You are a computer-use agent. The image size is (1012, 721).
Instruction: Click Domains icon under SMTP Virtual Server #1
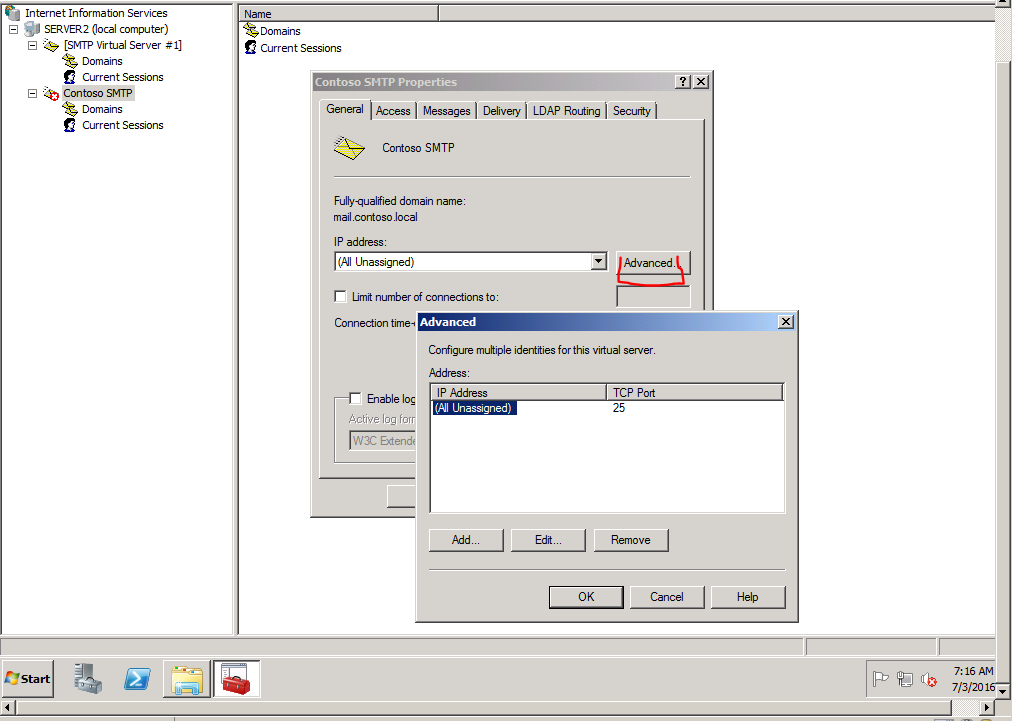coord(70,61)
